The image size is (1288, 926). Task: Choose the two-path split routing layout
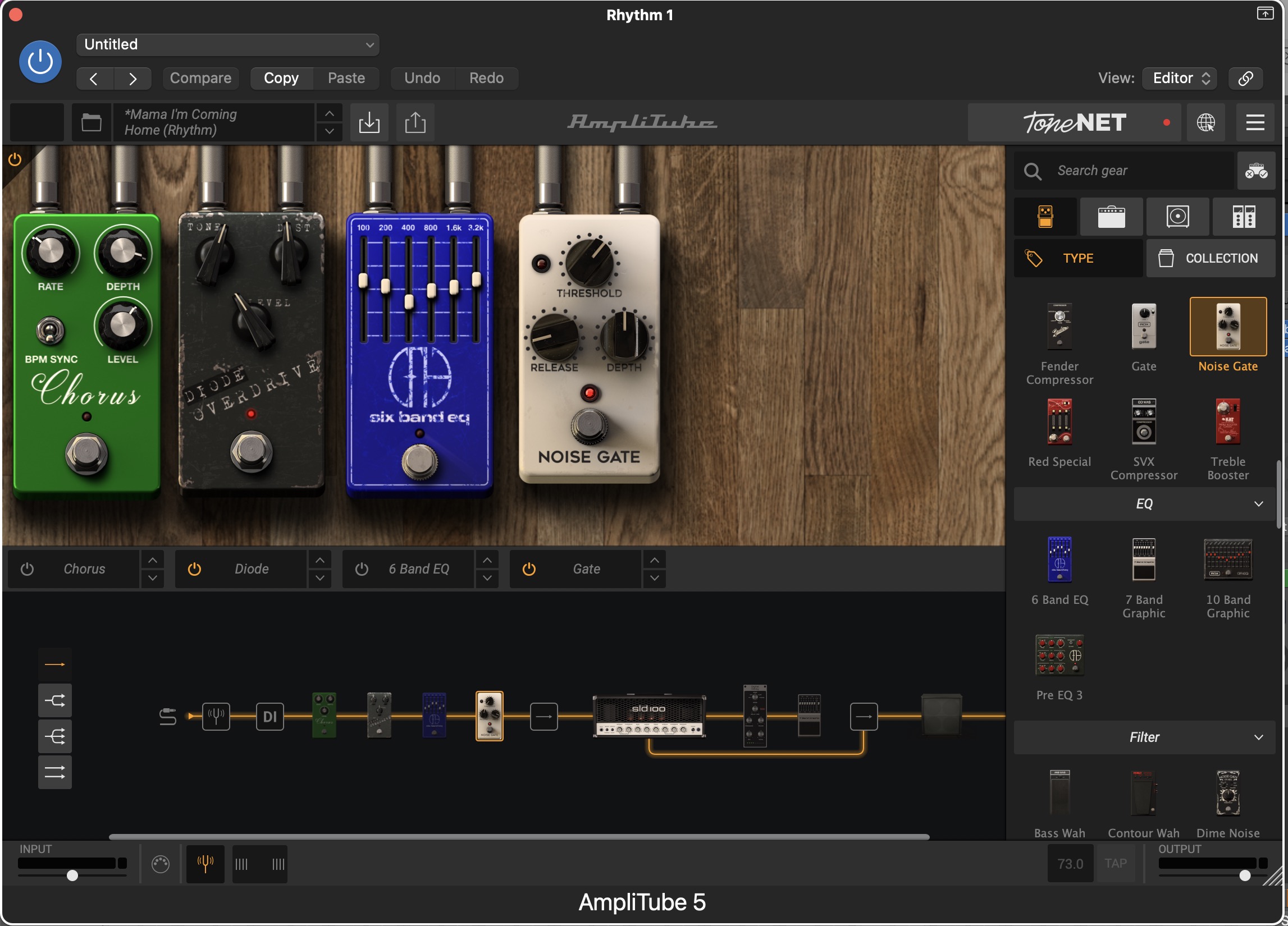[54, 700]
